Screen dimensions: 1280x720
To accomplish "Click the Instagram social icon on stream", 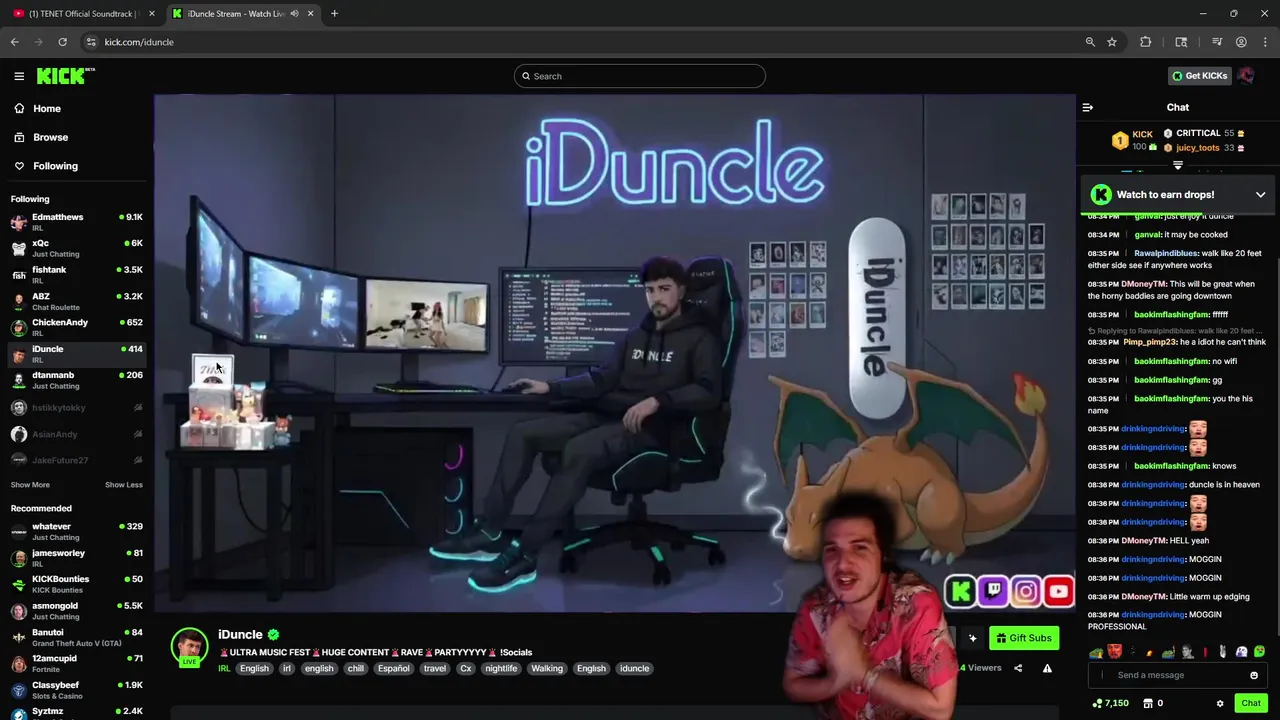I will coord(1026,591).
